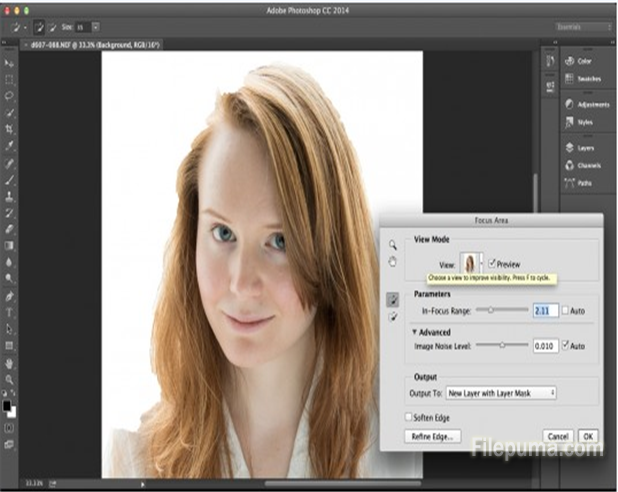618x492 pixels.
Task: Open the Essentials workspace dropdown
Action: [584, 27]
